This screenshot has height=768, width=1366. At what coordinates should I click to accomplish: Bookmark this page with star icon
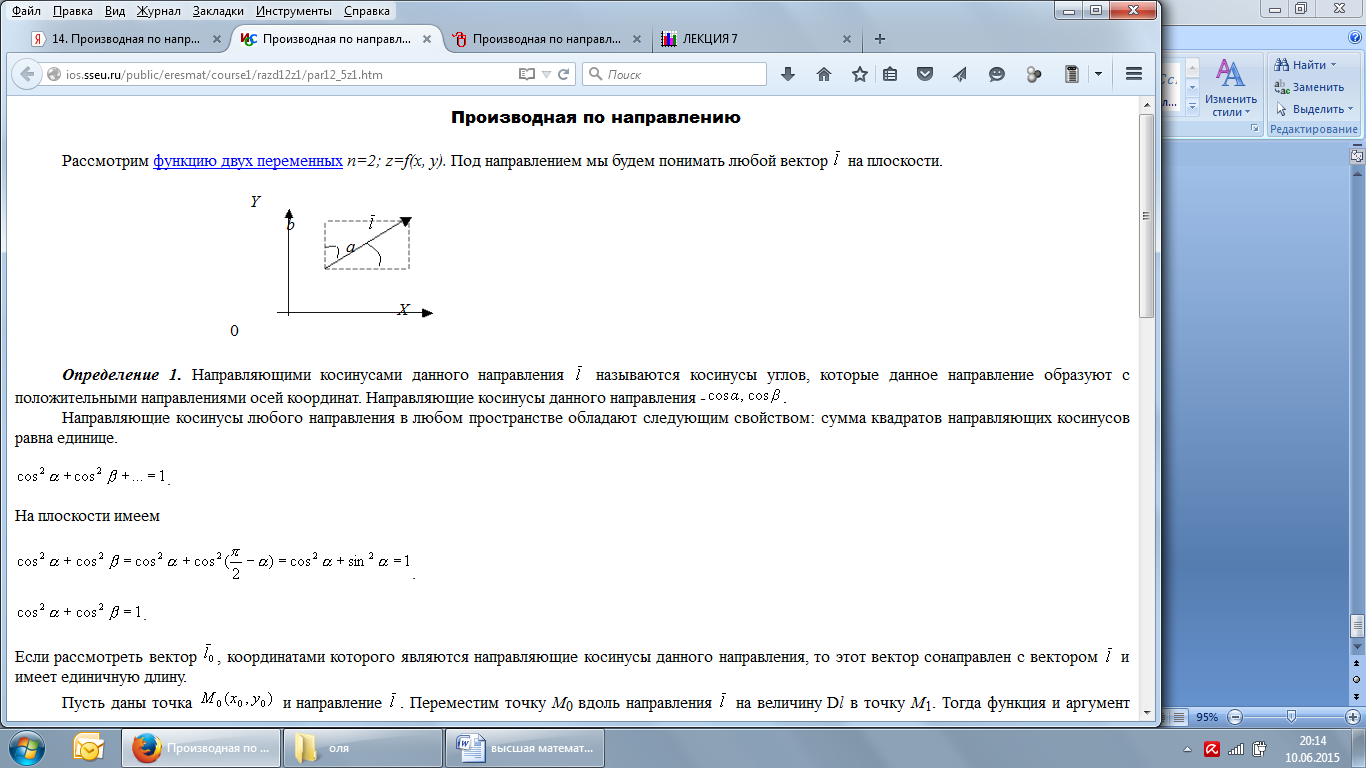click(x=860, y=74)
